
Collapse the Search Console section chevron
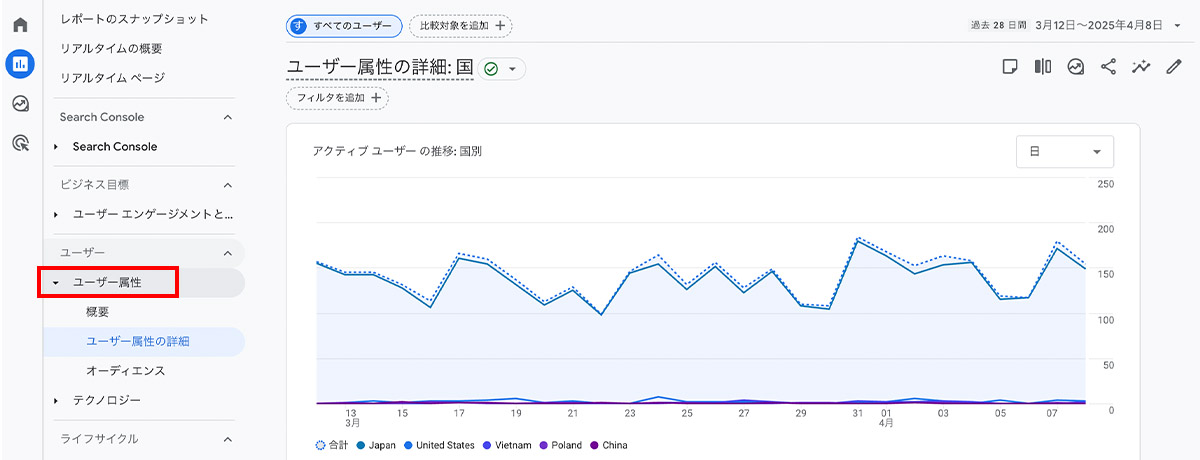pyautogui.click(x=227, y=118)
